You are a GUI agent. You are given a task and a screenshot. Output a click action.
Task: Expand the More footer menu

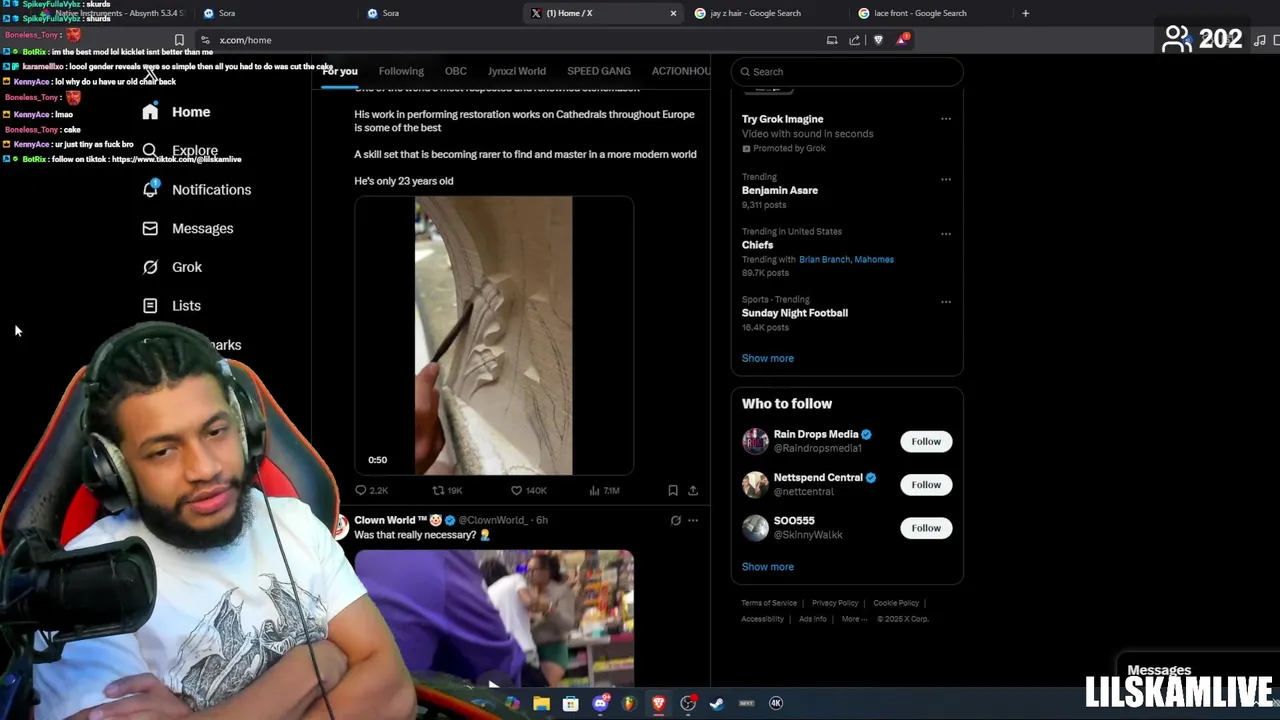click(854, 619)
